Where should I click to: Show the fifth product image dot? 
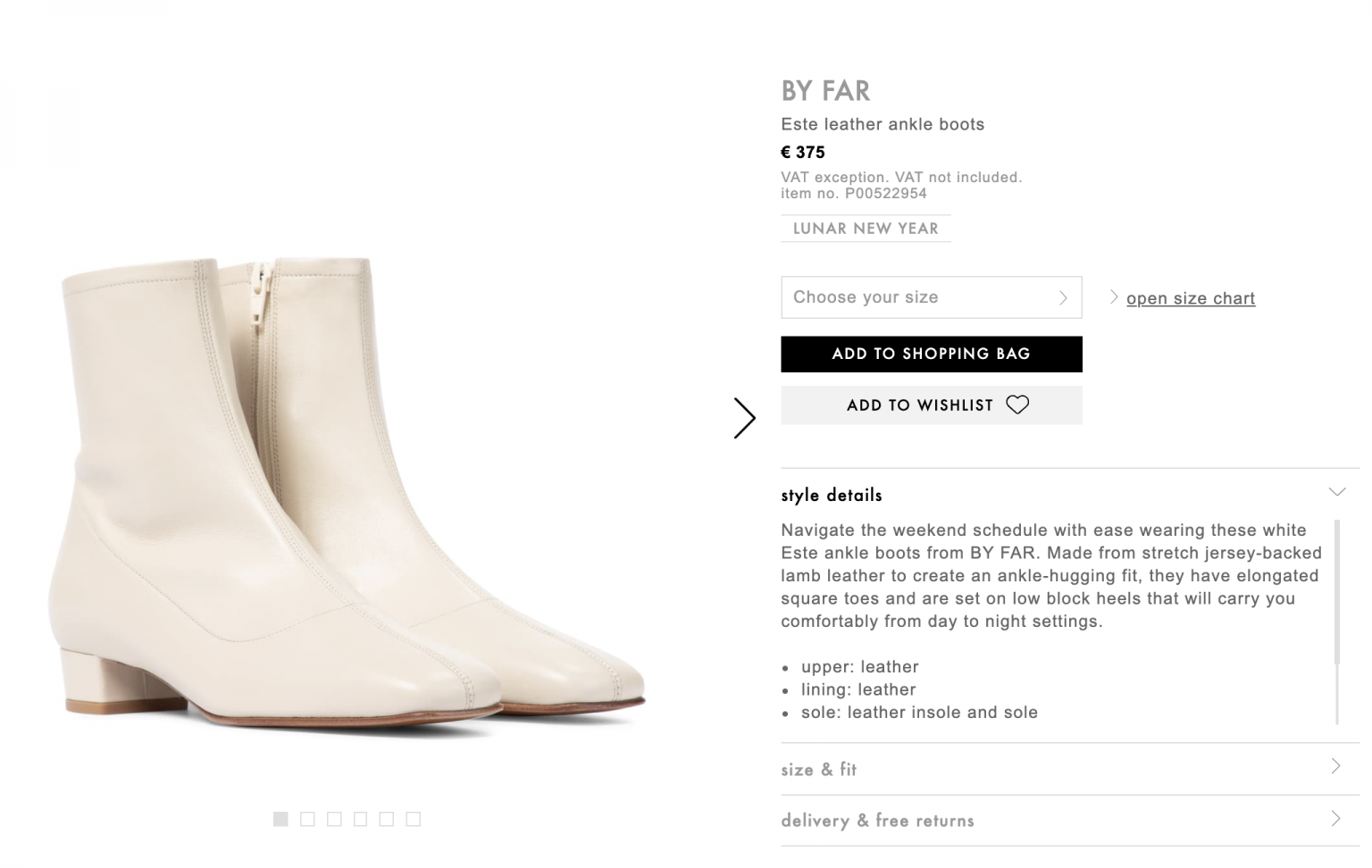tap(387, 819)
